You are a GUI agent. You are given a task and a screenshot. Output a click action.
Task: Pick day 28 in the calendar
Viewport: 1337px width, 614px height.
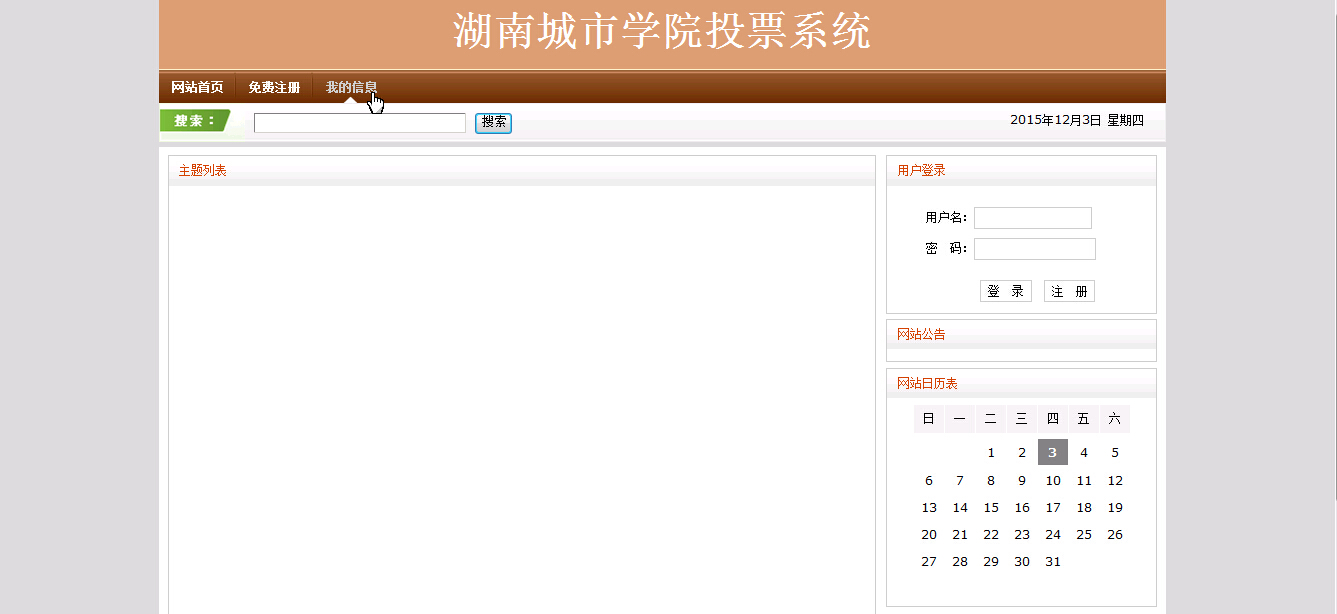coord(960,562)
